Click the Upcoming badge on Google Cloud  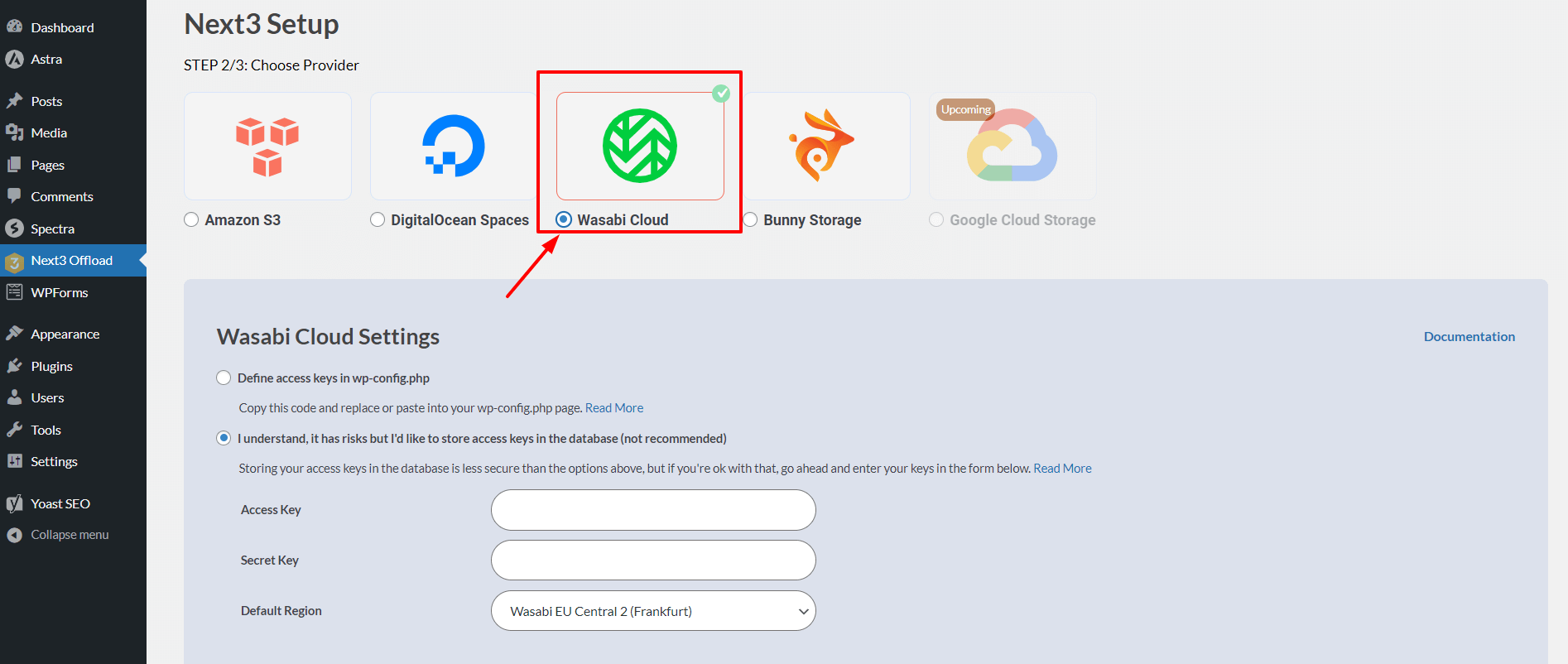pos(965,109)
